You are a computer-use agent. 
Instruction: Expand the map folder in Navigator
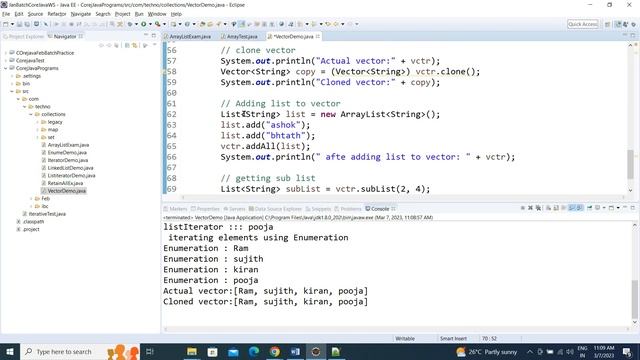[x=38, y=130]
